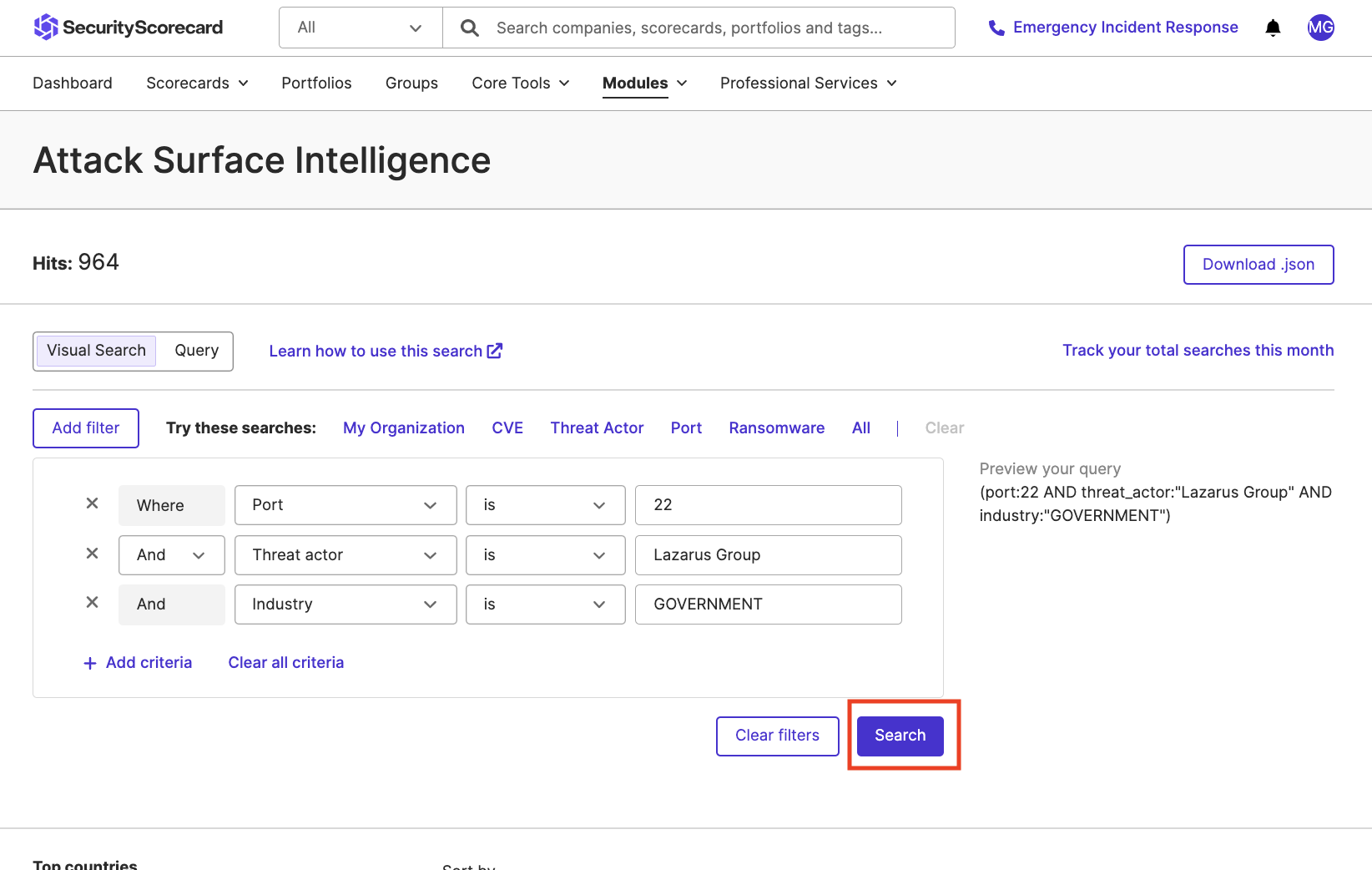
Task: Open the All search scope dropdown
Action: [x=361, y=28]
